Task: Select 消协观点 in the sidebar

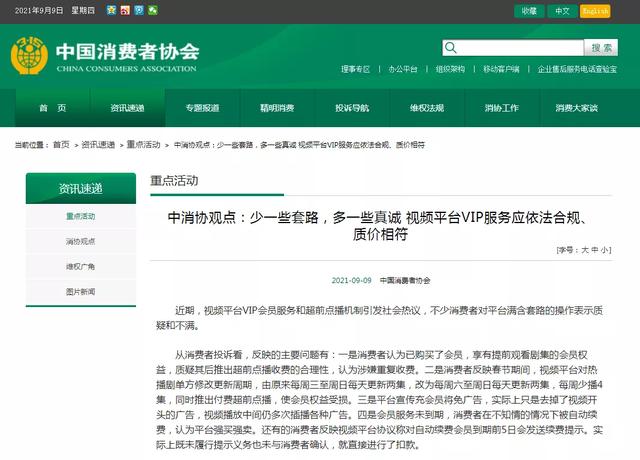Action: (x=80, y=241)
